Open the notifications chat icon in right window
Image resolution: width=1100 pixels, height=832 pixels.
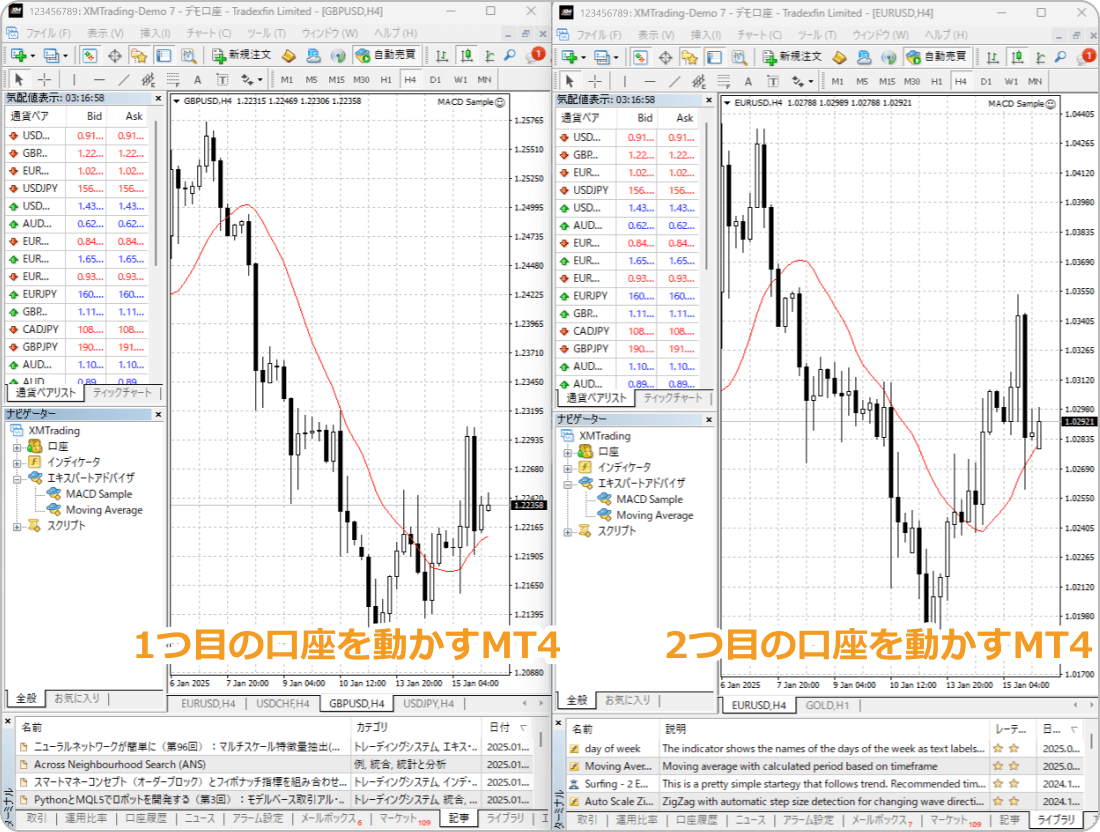point(1086,57)
